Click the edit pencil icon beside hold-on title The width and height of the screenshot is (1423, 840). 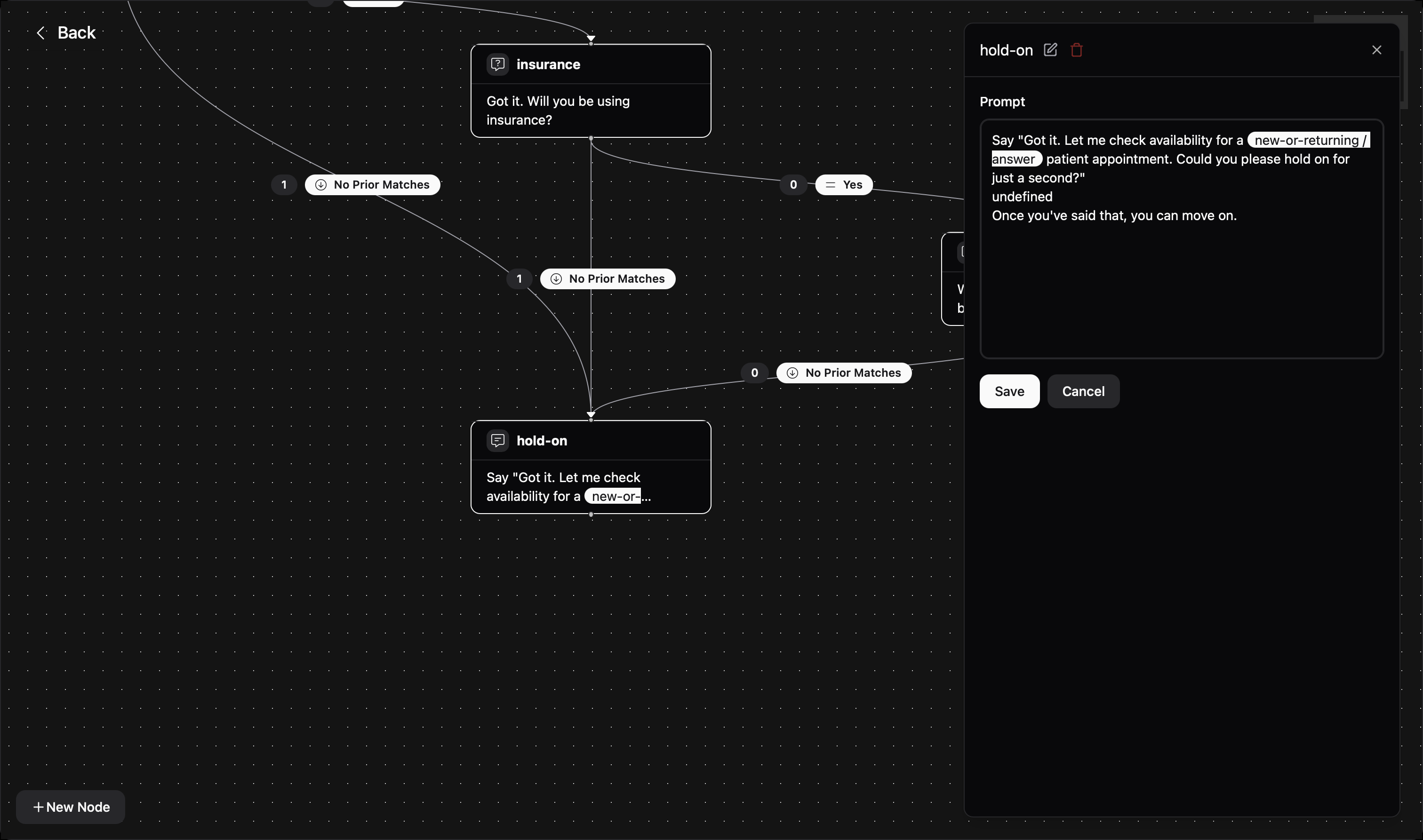pyautogui.click(x=1050, y=50)
